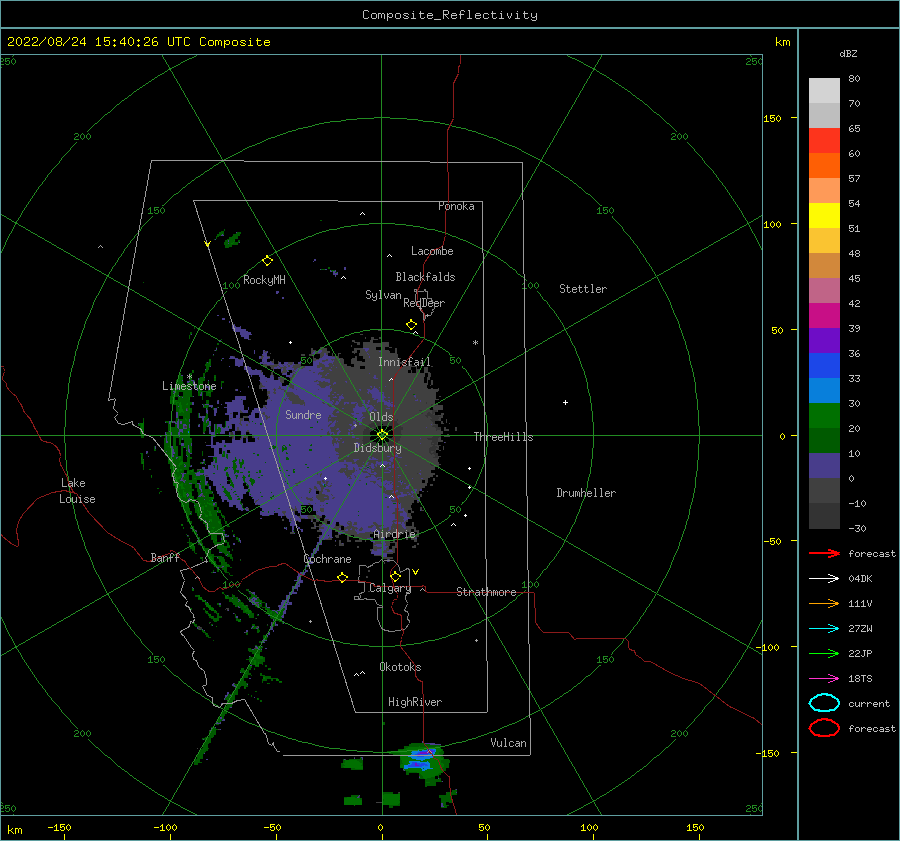Click the red forecast arrow in legend
The width and height of the screenshot is (900, 841).
pyautogui.click(x=824, y=553)
